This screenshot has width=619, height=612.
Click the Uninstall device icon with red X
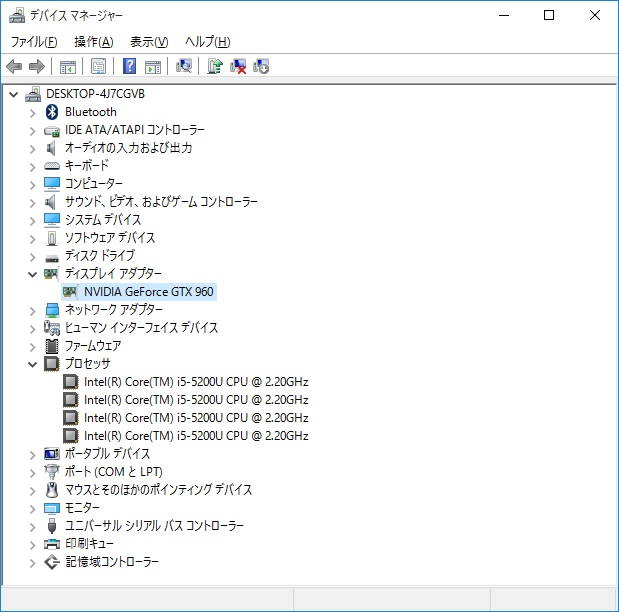(238, 67)
